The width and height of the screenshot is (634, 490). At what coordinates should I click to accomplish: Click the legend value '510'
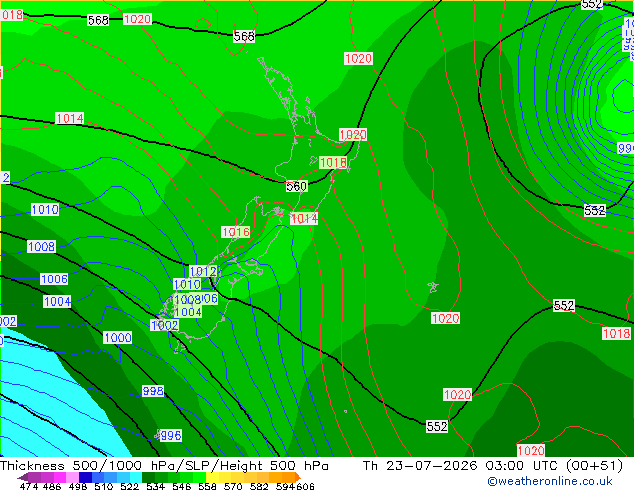point(104,486)
